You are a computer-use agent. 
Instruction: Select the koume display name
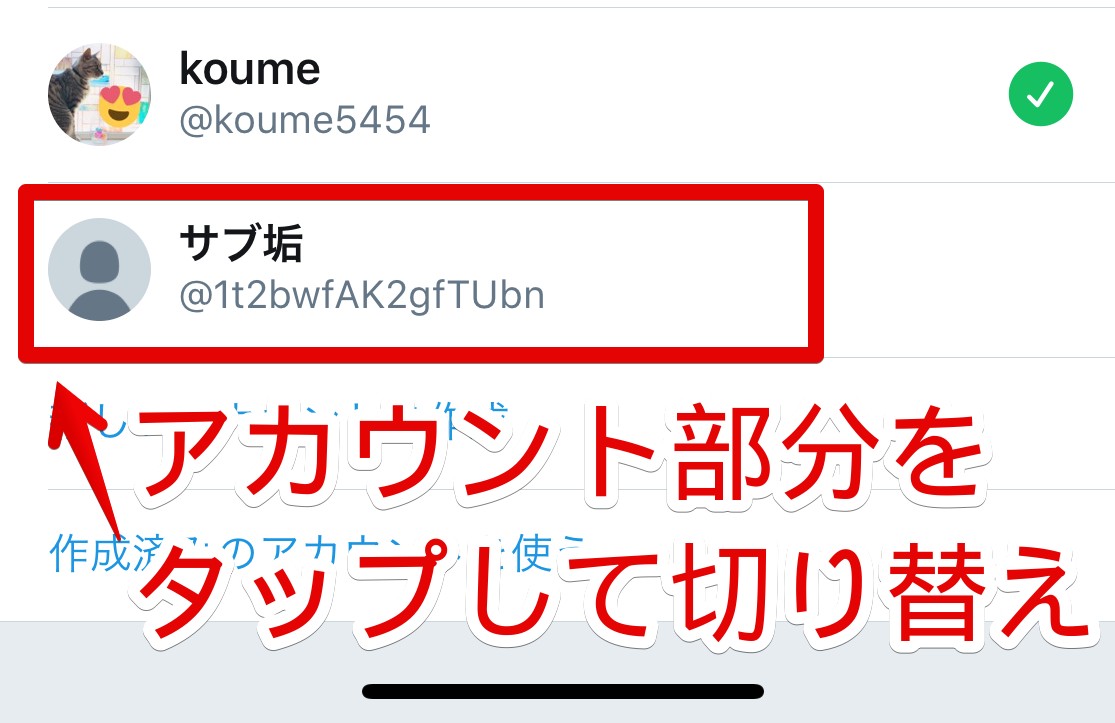point(250,69)
